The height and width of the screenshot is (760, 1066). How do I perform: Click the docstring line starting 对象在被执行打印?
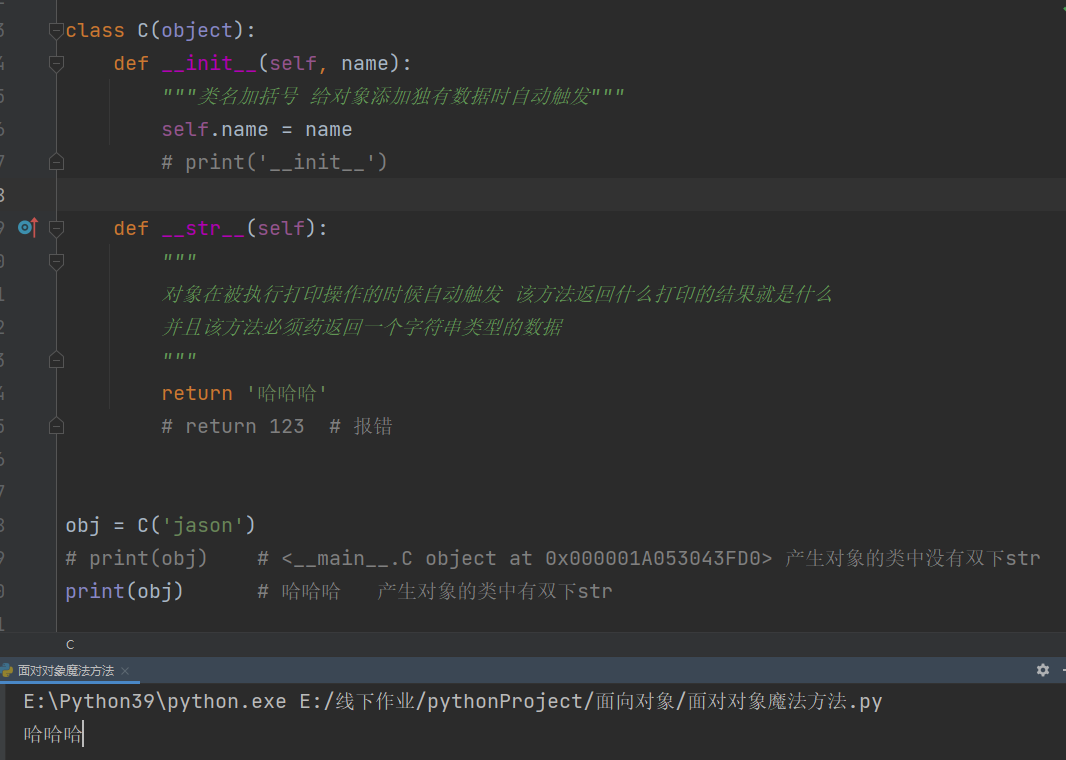click(497, 294)
